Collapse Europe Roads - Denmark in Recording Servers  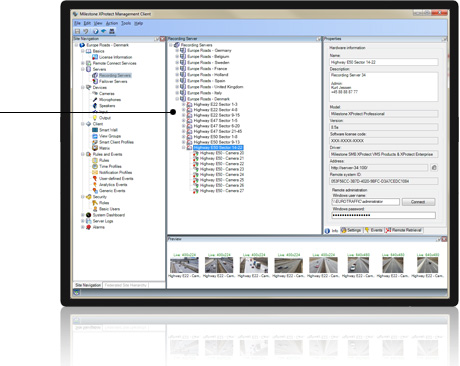click(177, 99)
